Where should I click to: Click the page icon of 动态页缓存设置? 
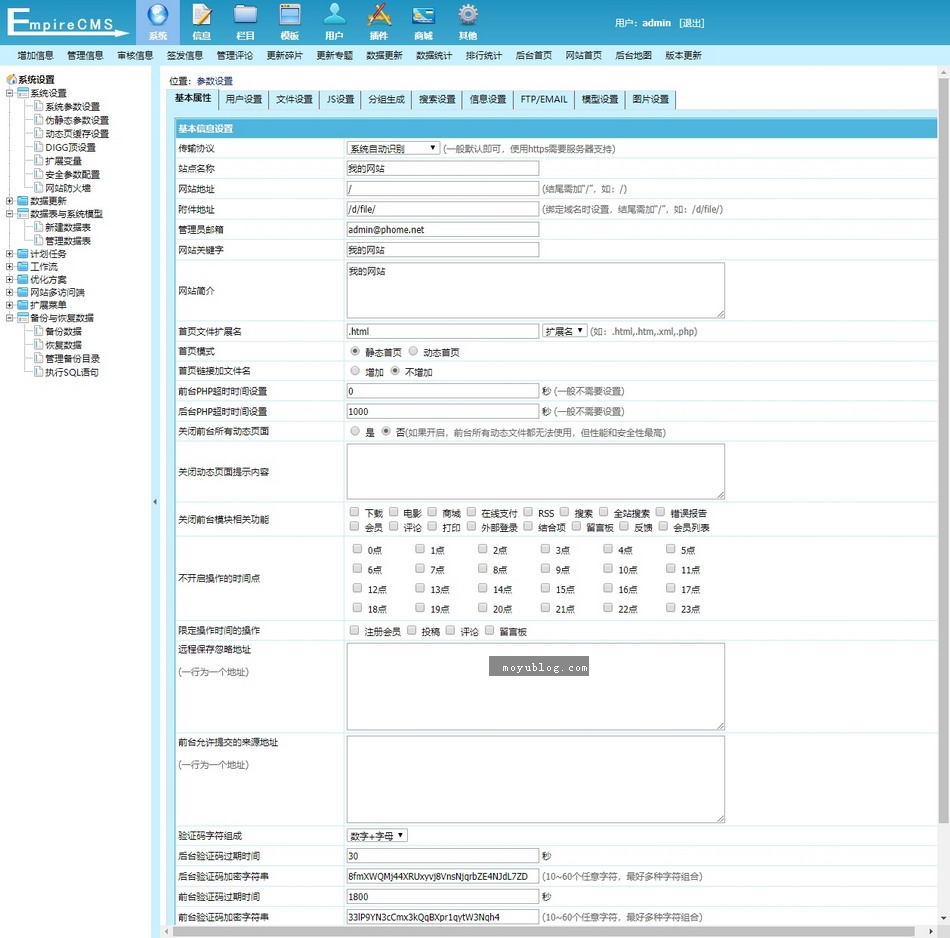pyautogui.click(x=39, y=133)
